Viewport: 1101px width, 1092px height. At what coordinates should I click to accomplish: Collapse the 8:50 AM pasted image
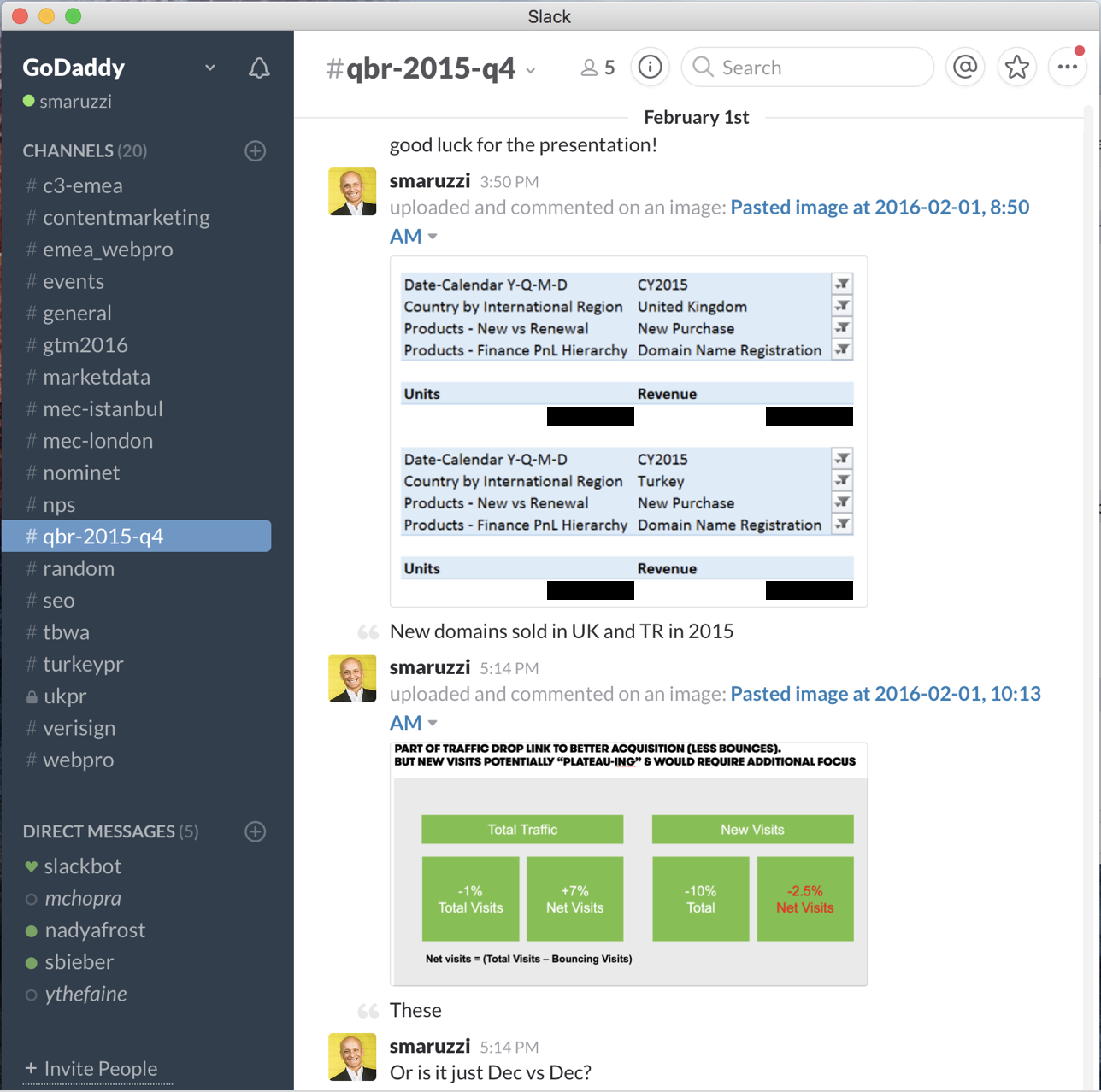[433, 237]
